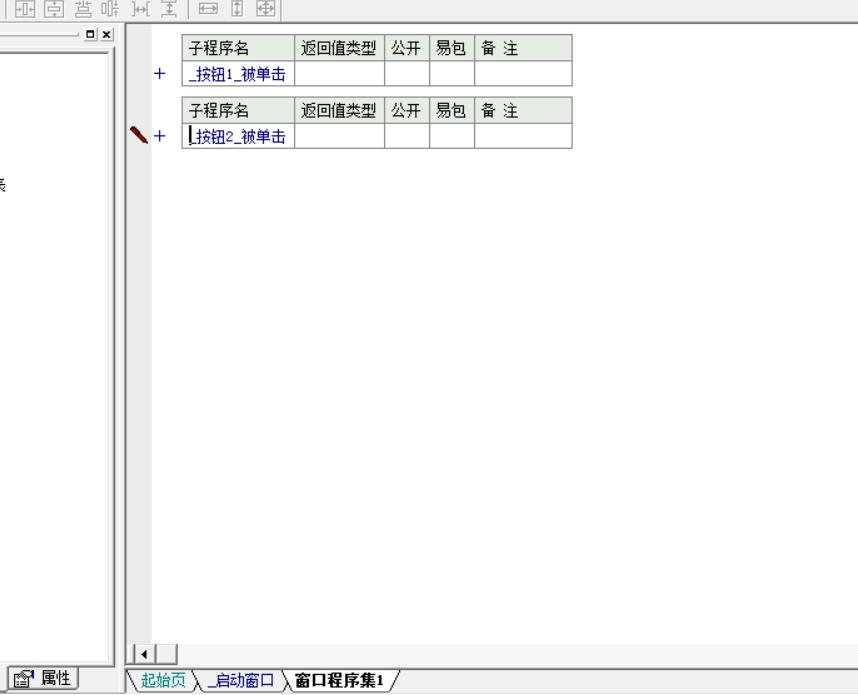Float the left panel with its restore button
The height and width of the screenshot is (695, 858).
[x=92, y=34]
